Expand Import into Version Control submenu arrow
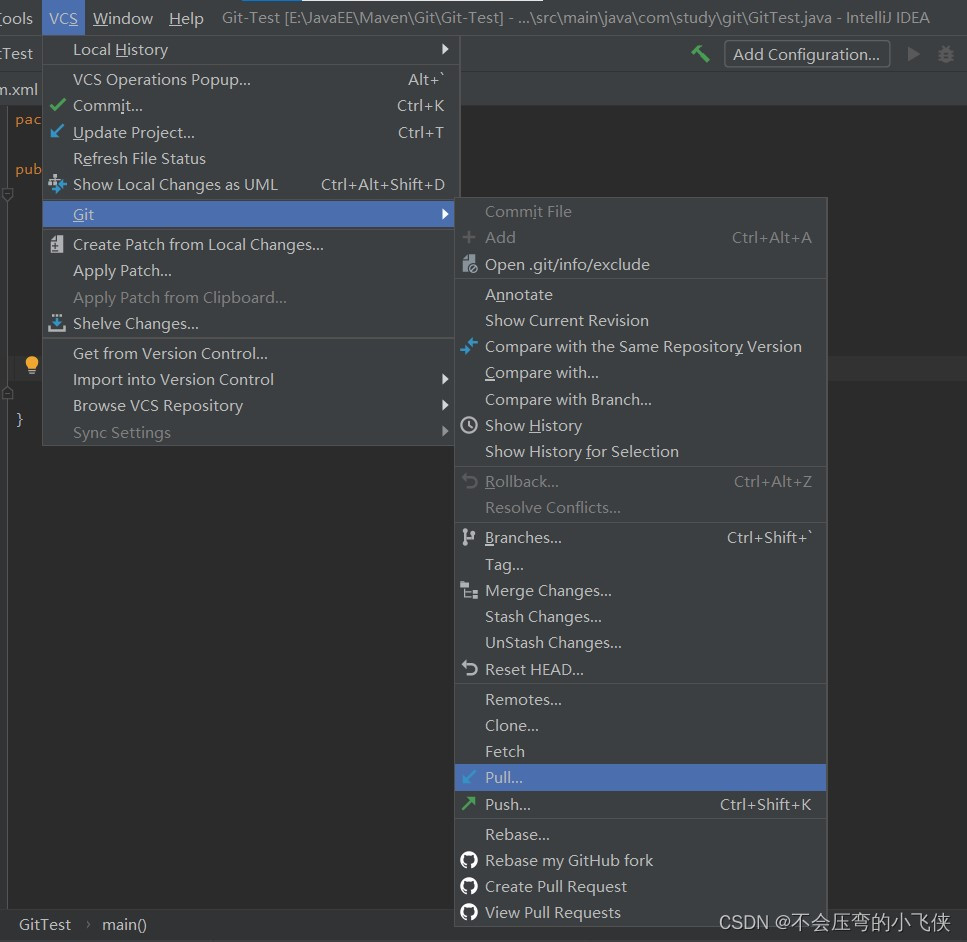Image resolution: width=967 pixels, height=942 pixels. coord(445,379)
